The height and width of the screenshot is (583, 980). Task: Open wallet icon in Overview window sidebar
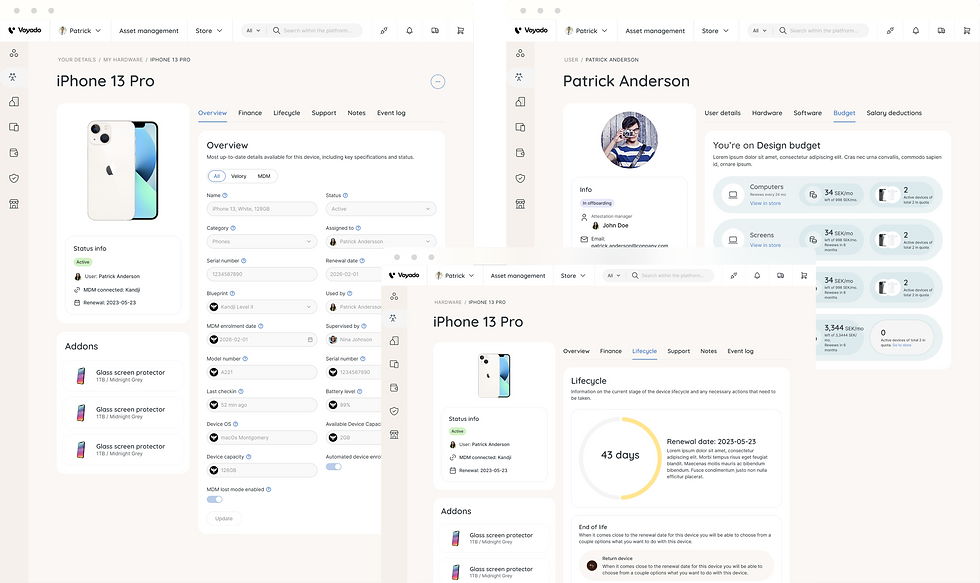pos(14,152)
